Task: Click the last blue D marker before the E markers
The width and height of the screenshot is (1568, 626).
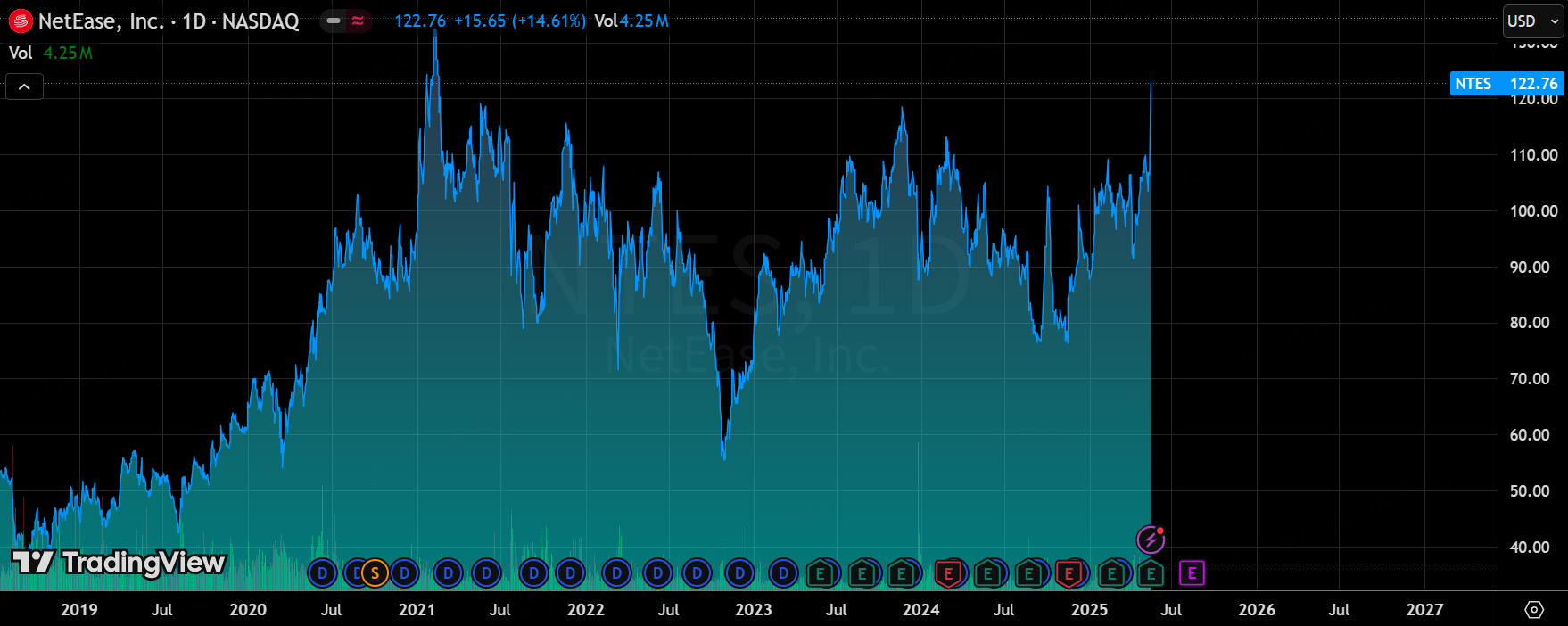Action: pos(783,573)
